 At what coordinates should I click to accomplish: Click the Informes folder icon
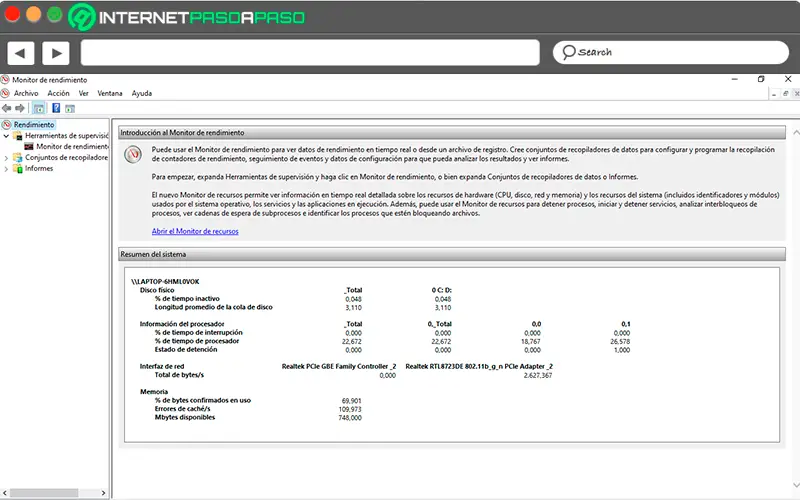coord(18,168)
